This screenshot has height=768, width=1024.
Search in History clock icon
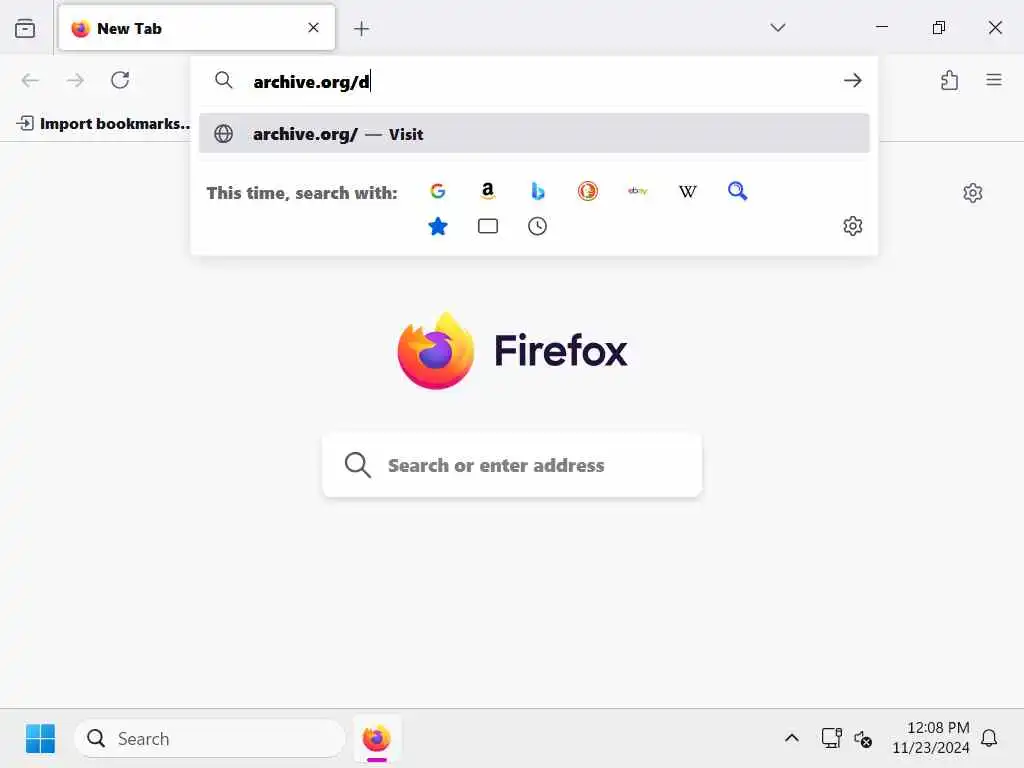pos(537,226)
